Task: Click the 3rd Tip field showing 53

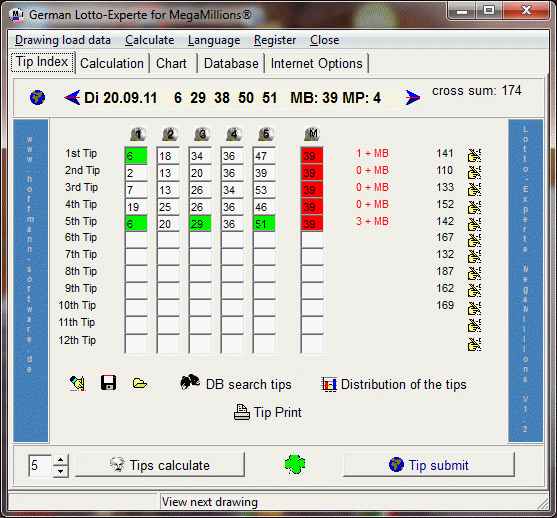Action: click(x=264, y=190)
